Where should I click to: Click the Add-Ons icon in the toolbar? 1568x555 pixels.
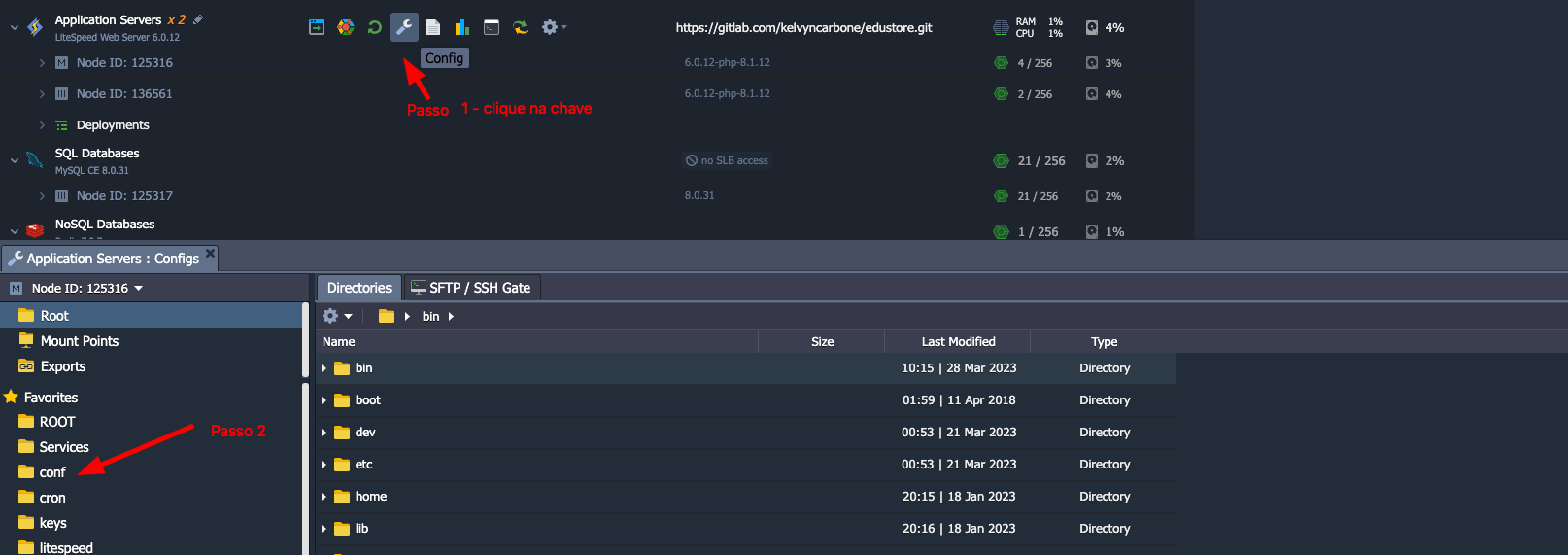pos(346,27)
